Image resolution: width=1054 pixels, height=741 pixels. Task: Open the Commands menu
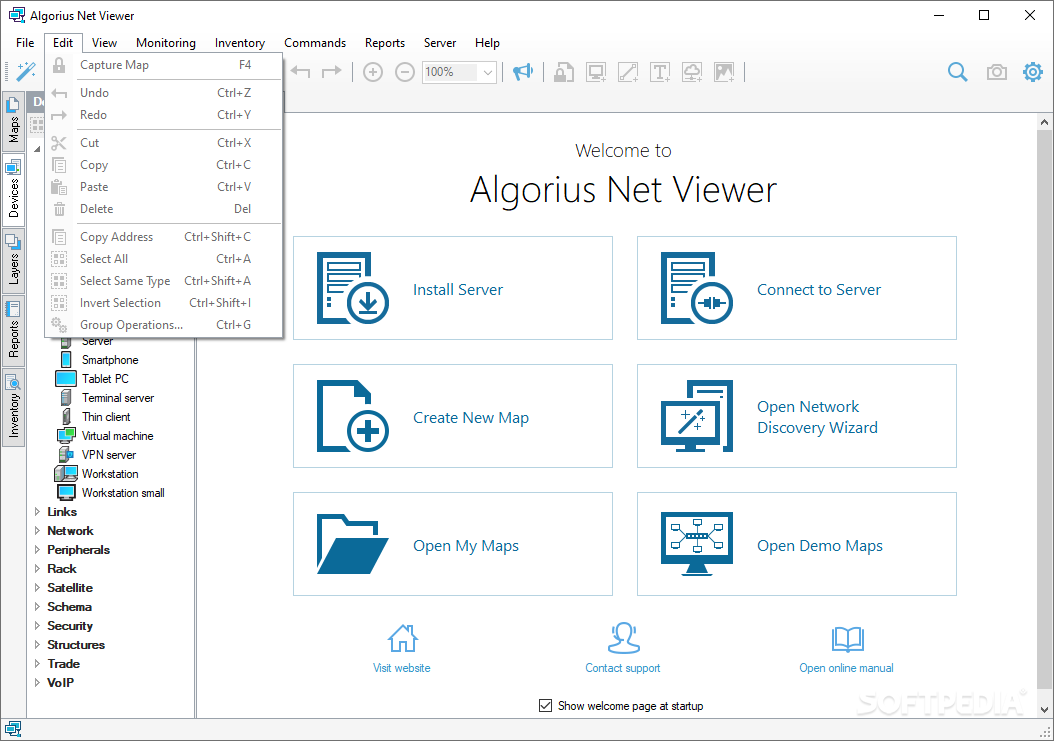coord(315,42)
